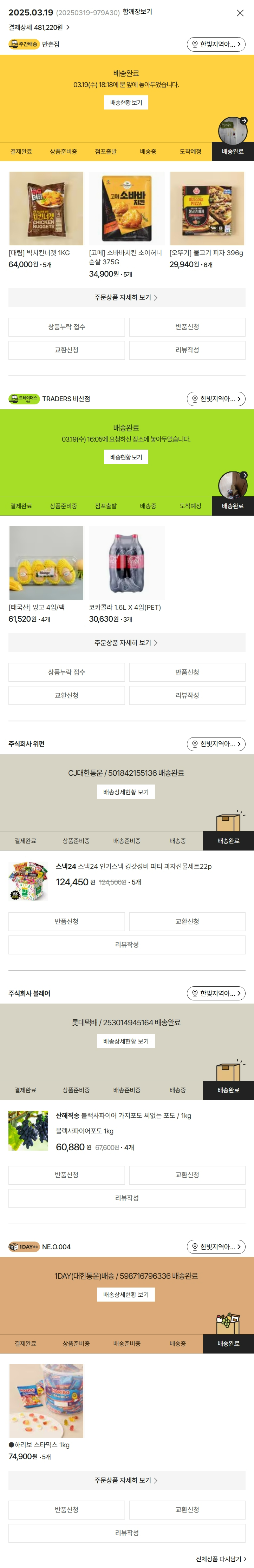The image size is (254, 1568).
Task: Expand 주문상품 자세히 보기 under 하리보 product
Action: coord(126,1480)
